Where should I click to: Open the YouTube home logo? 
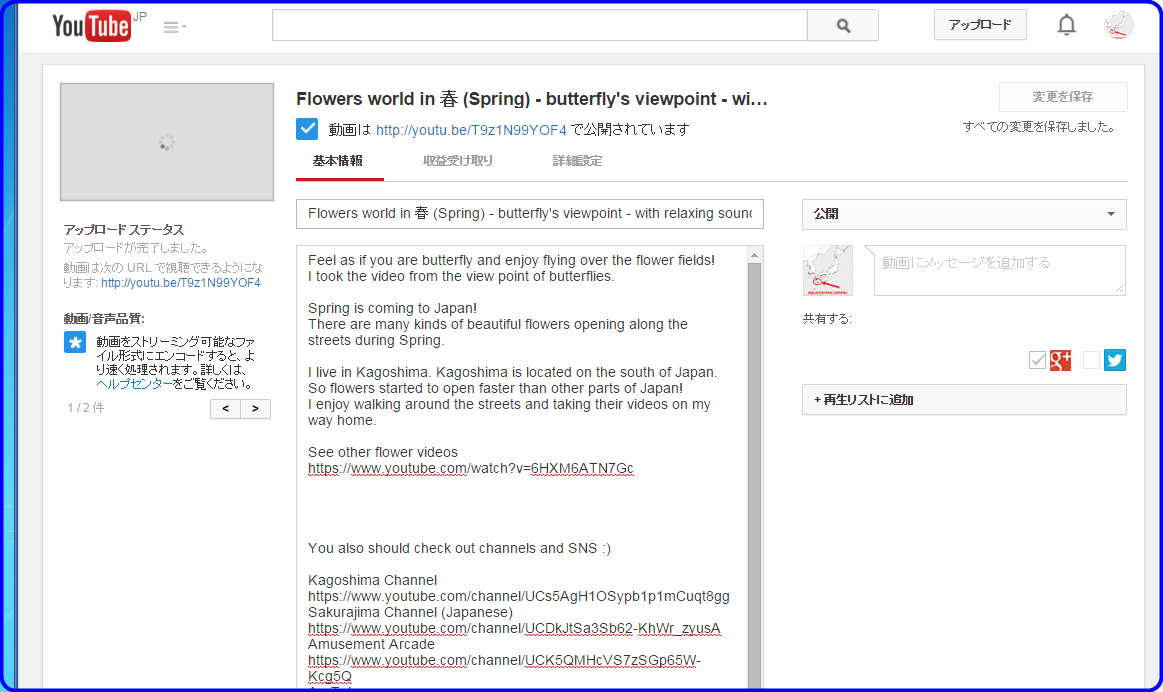91,26
